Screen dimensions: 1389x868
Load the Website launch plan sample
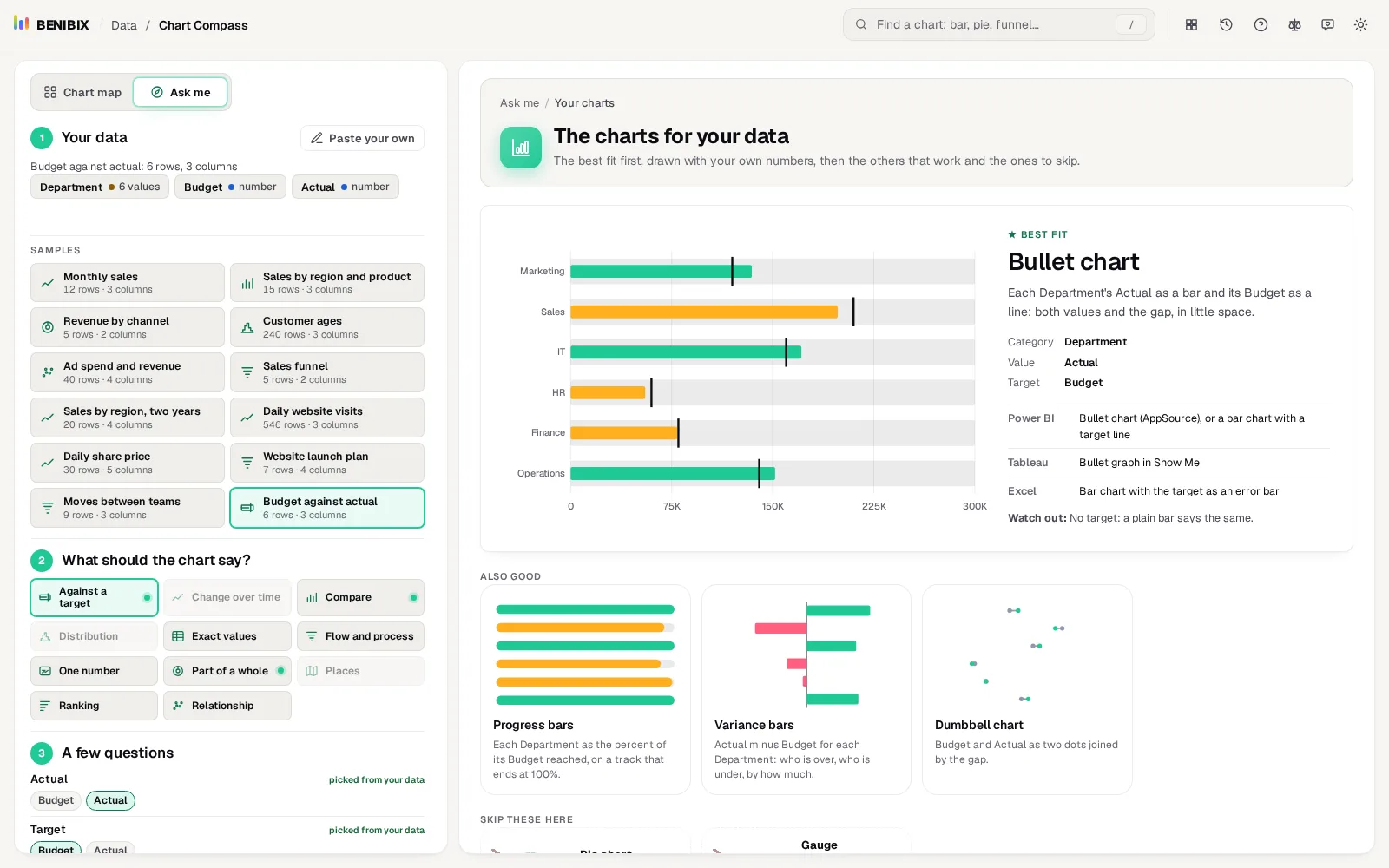coord(327,463)
